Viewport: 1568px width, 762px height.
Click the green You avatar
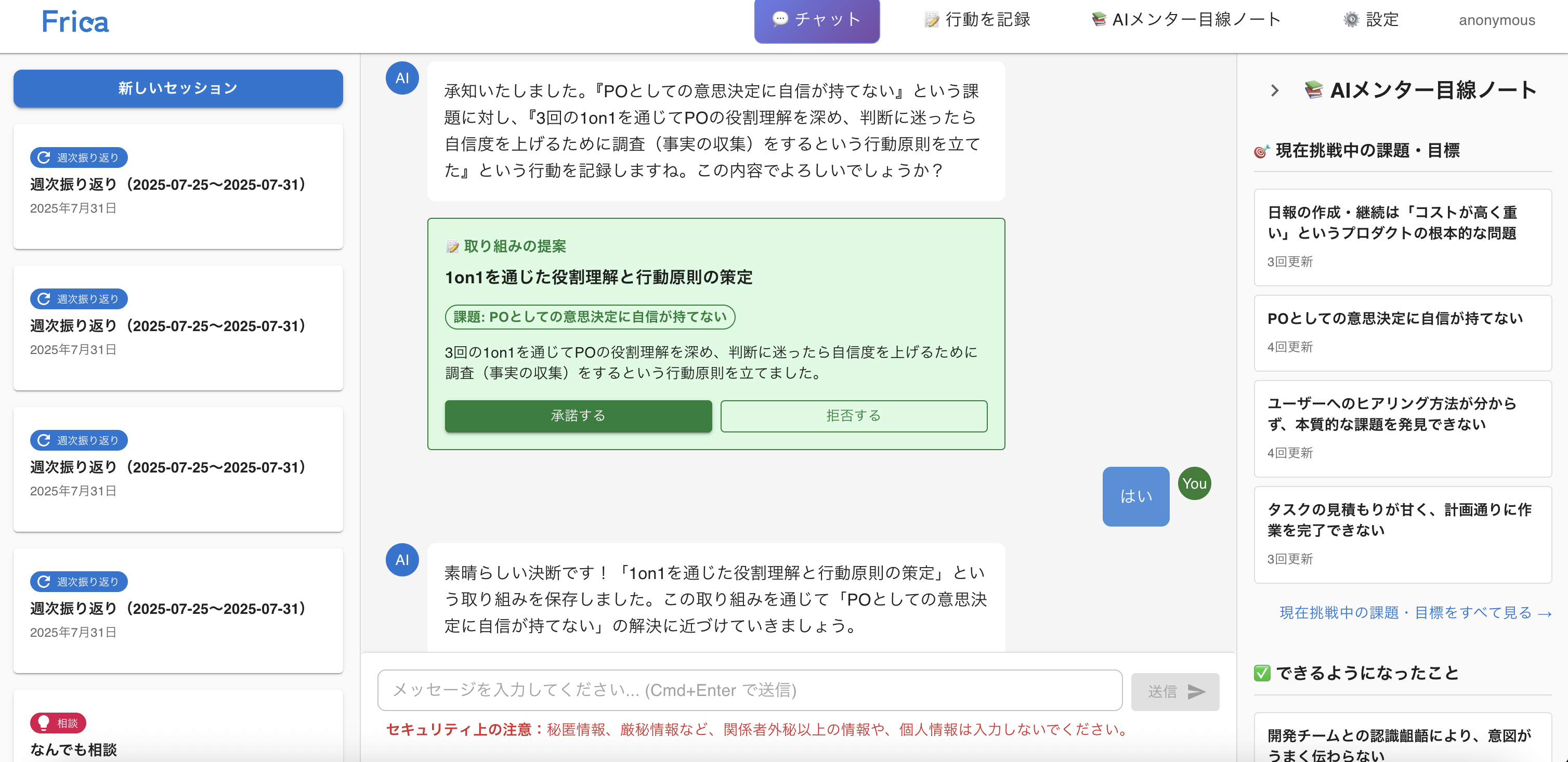pyautogui.click(x=1194, y=483)
